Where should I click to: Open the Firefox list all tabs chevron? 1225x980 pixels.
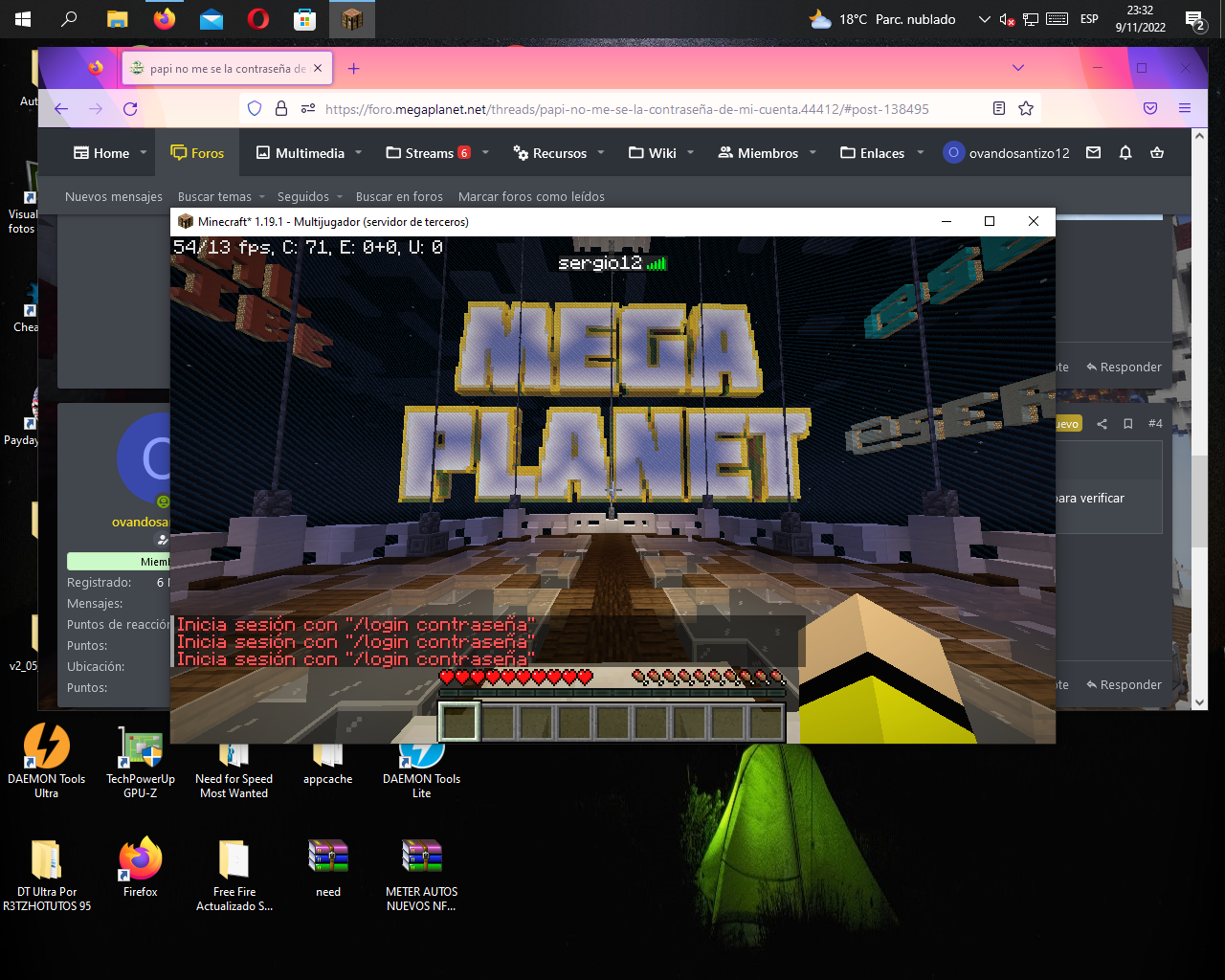[x=1018, y=68]
